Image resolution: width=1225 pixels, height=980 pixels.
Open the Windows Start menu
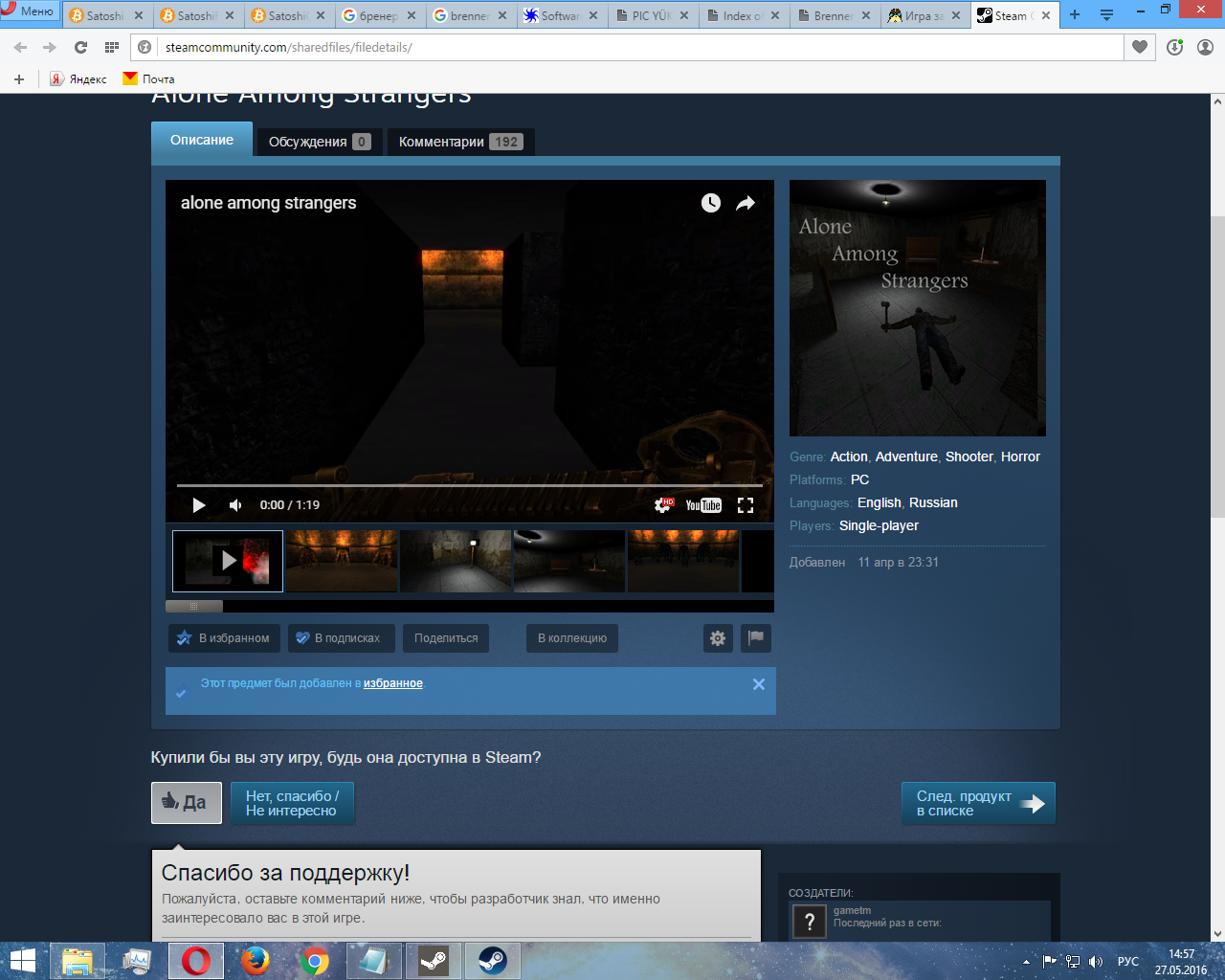click(x=22, y=961)
